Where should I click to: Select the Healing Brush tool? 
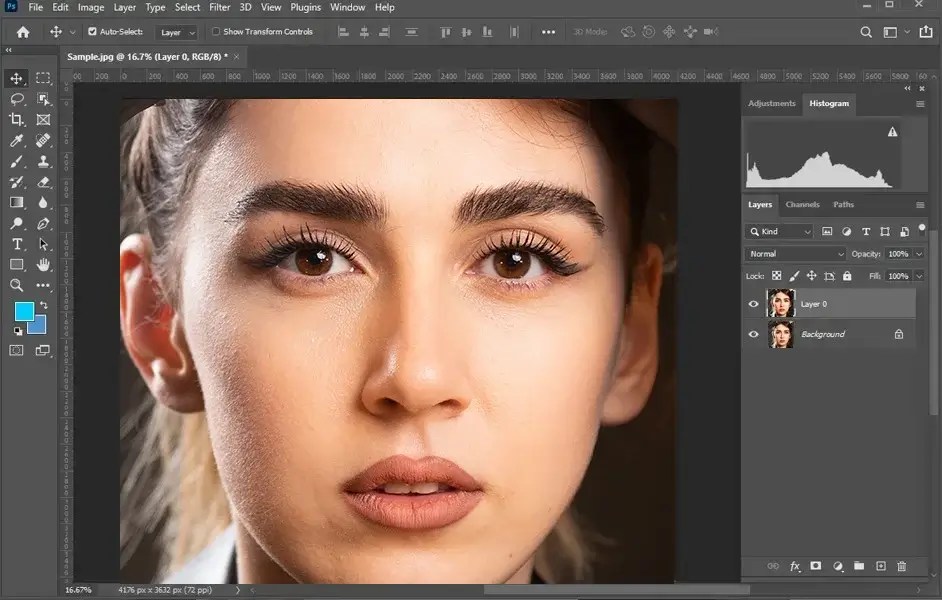coord(44,140)
